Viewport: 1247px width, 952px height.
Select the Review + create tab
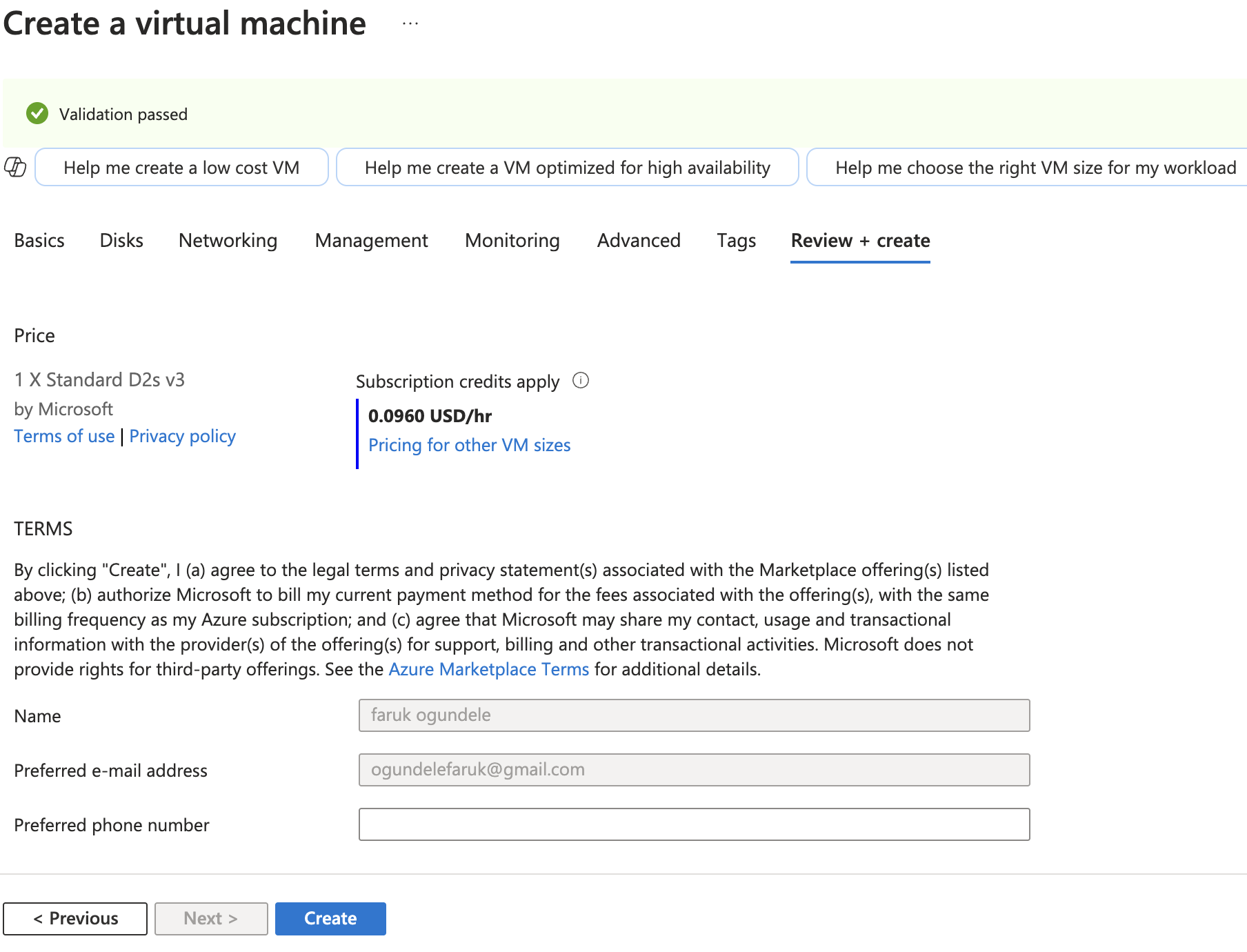(x=860, y=241)
